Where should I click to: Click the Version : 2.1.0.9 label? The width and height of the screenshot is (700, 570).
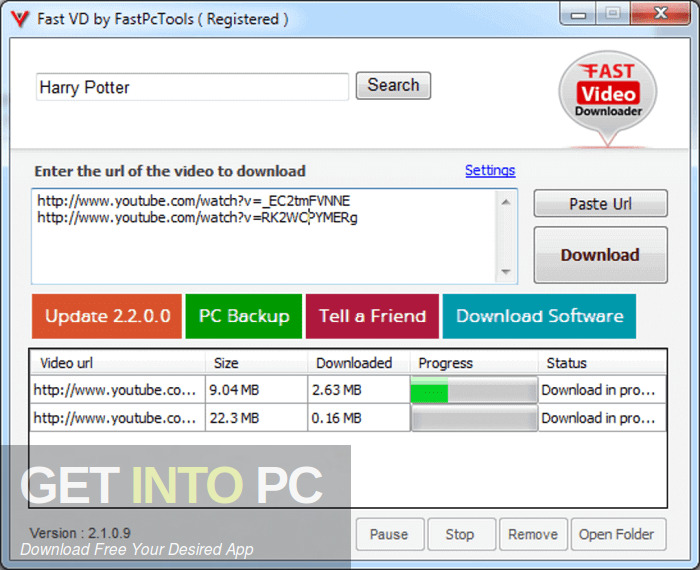coord(80,533)
